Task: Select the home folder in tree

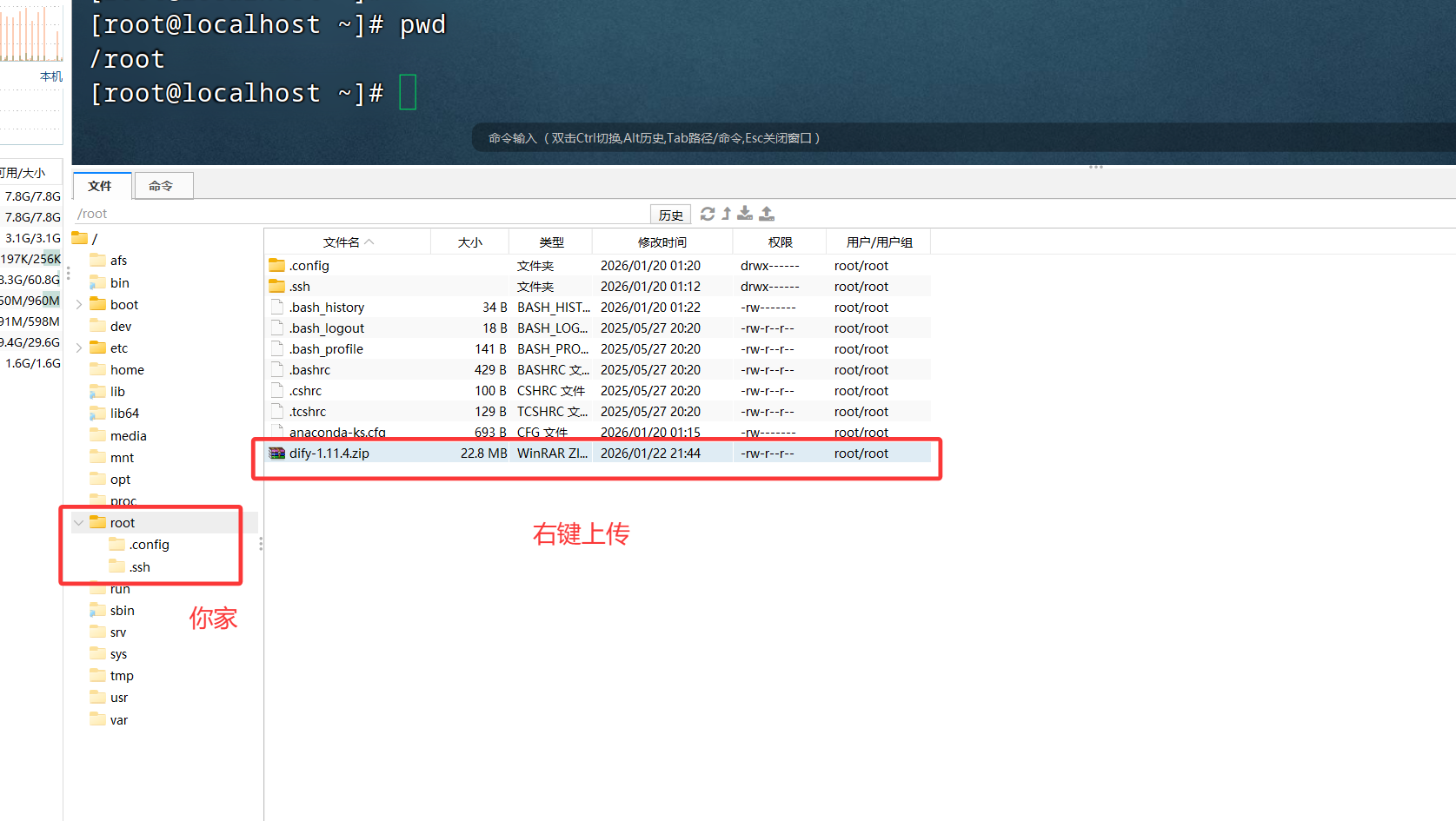Action: 117,370
